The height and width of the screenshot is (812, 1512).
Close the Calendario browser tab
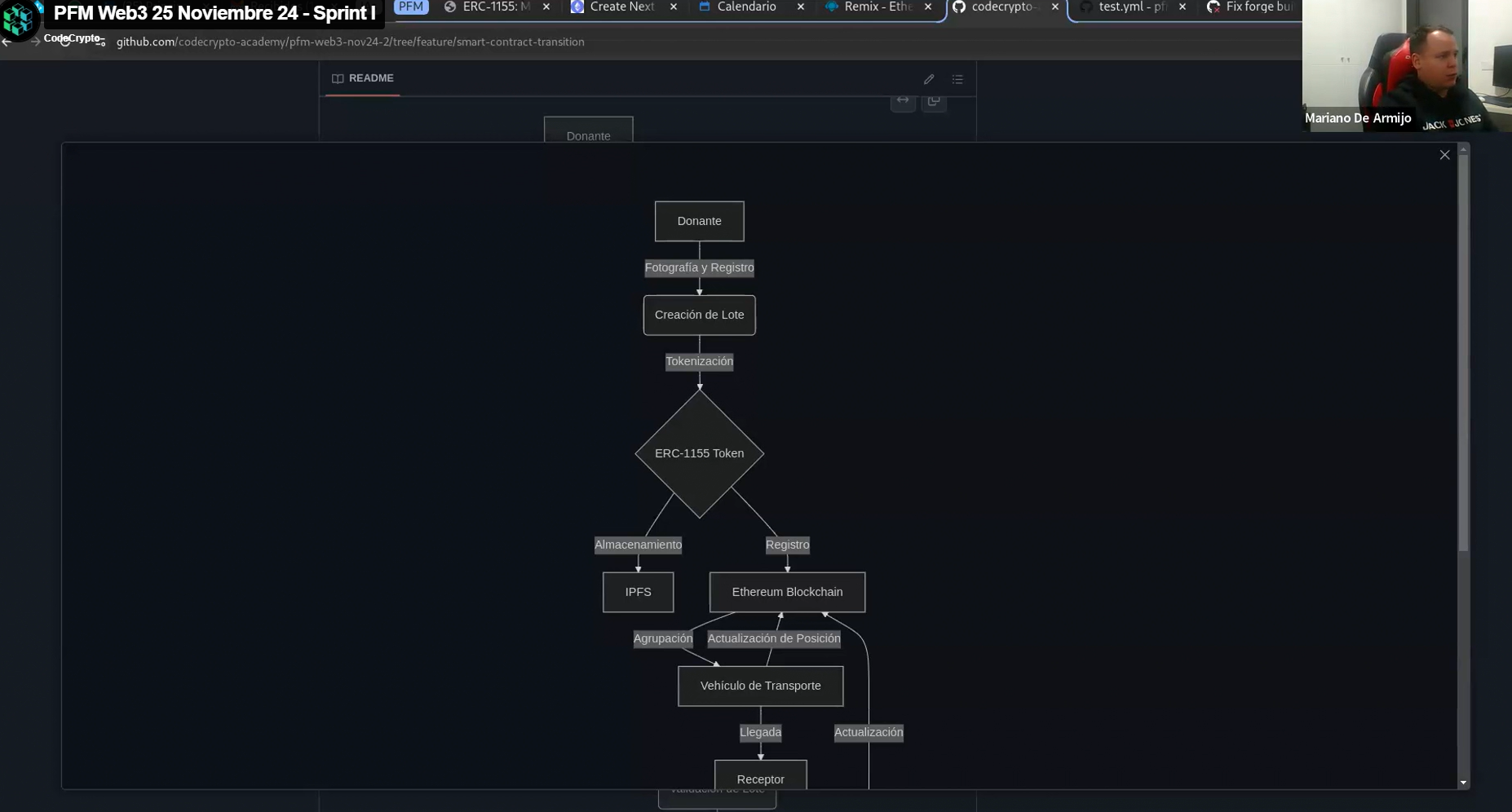(801, 7)
